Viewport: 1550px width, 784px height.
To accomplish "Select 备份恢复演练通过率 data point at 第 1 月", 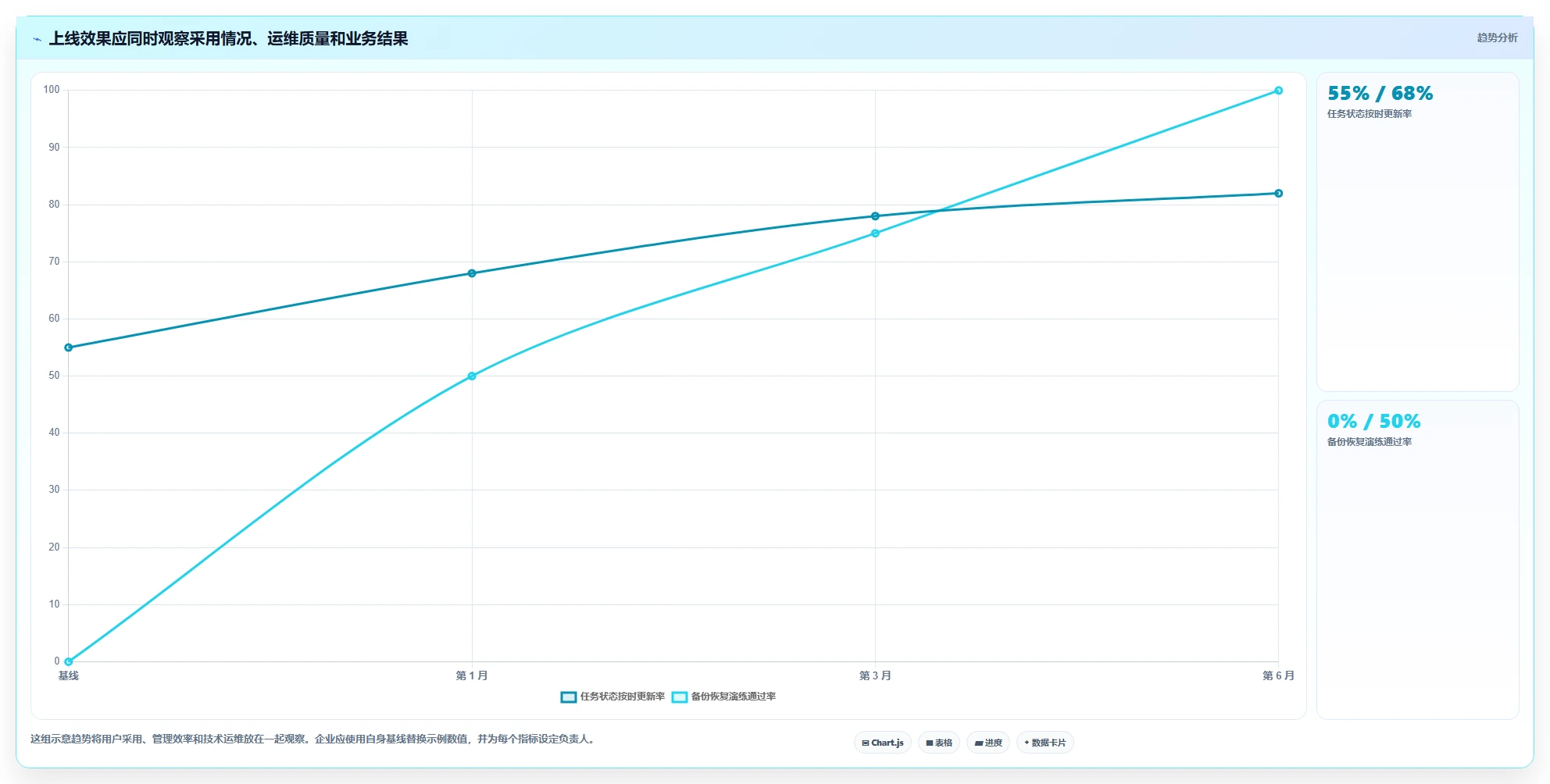I will [x=472, y=376].
